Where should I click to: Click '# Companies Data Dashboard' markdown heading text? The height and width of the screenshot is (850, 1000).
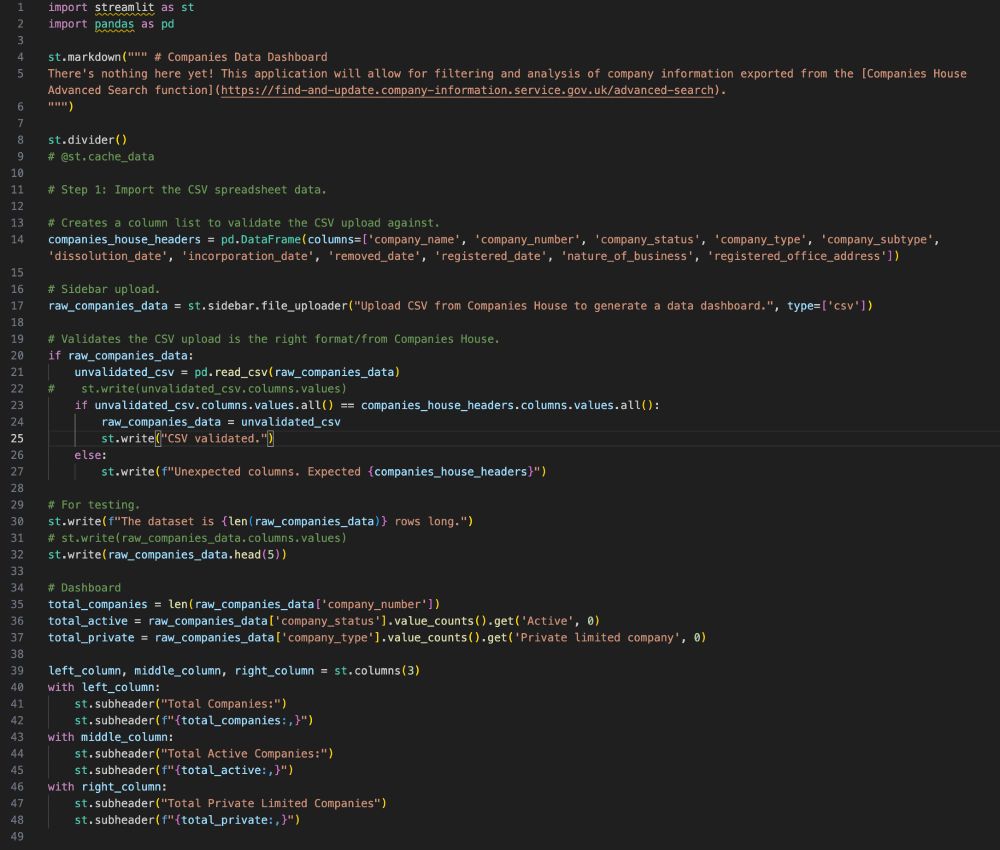point(240,57)
